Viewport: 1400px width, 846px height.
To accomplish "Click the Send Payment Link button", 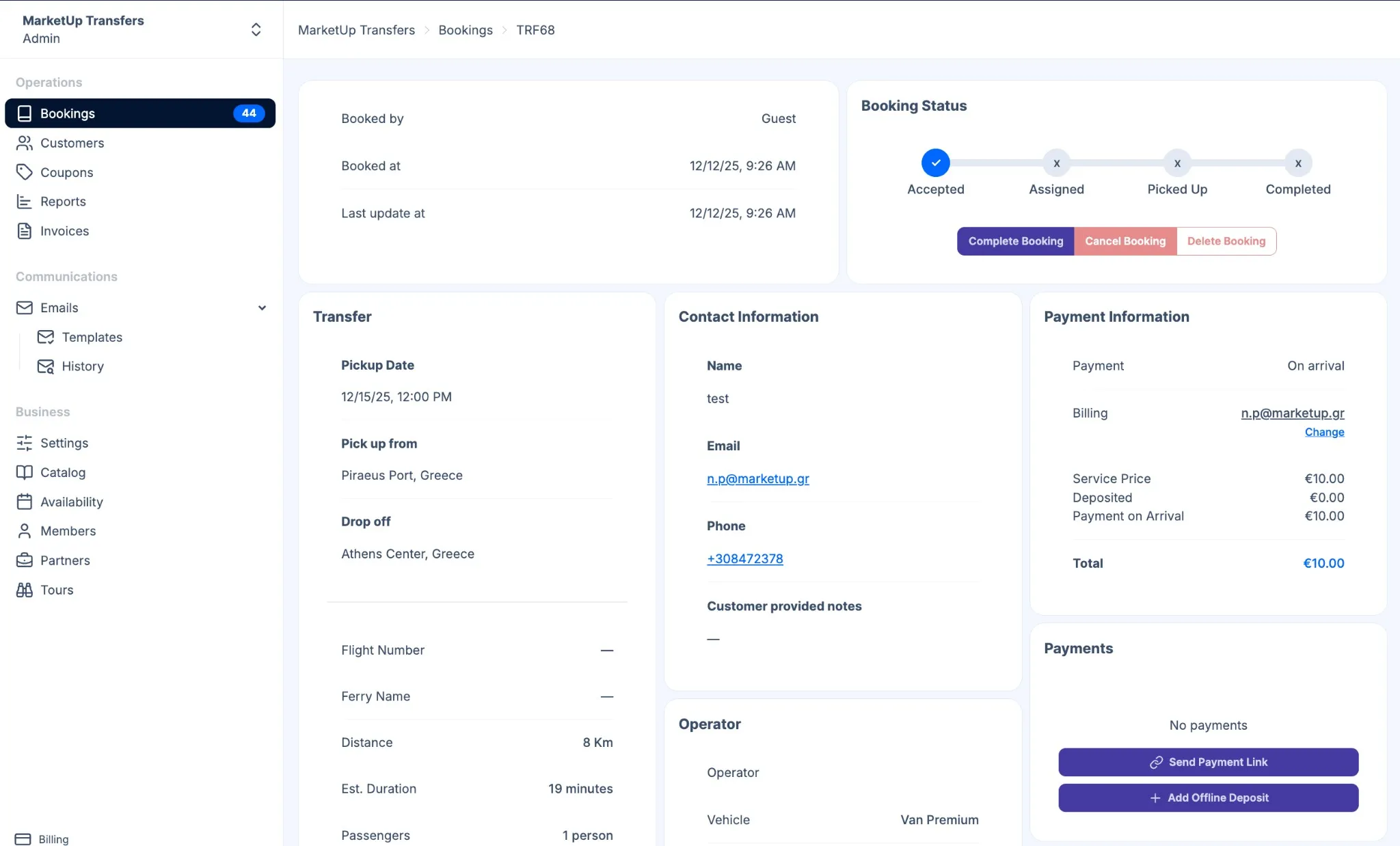I will click(x=1208, y=762).
